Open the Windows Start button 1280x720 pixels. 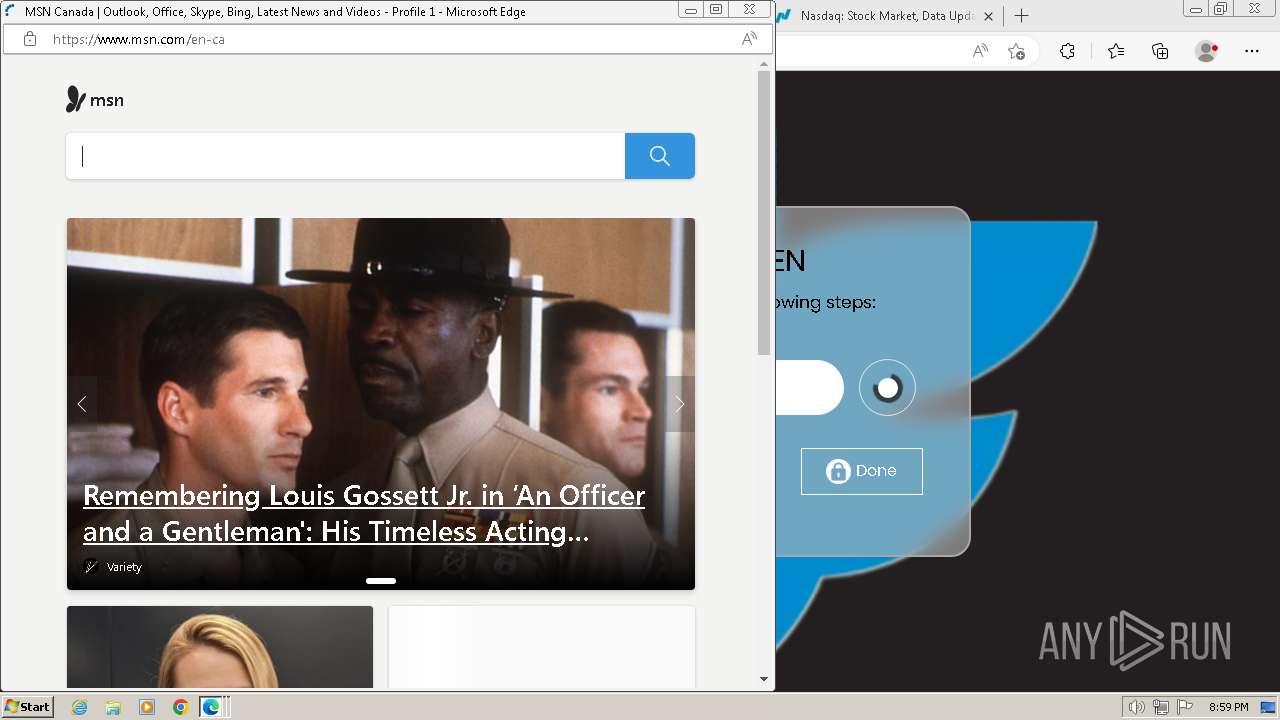coord(28,707)
